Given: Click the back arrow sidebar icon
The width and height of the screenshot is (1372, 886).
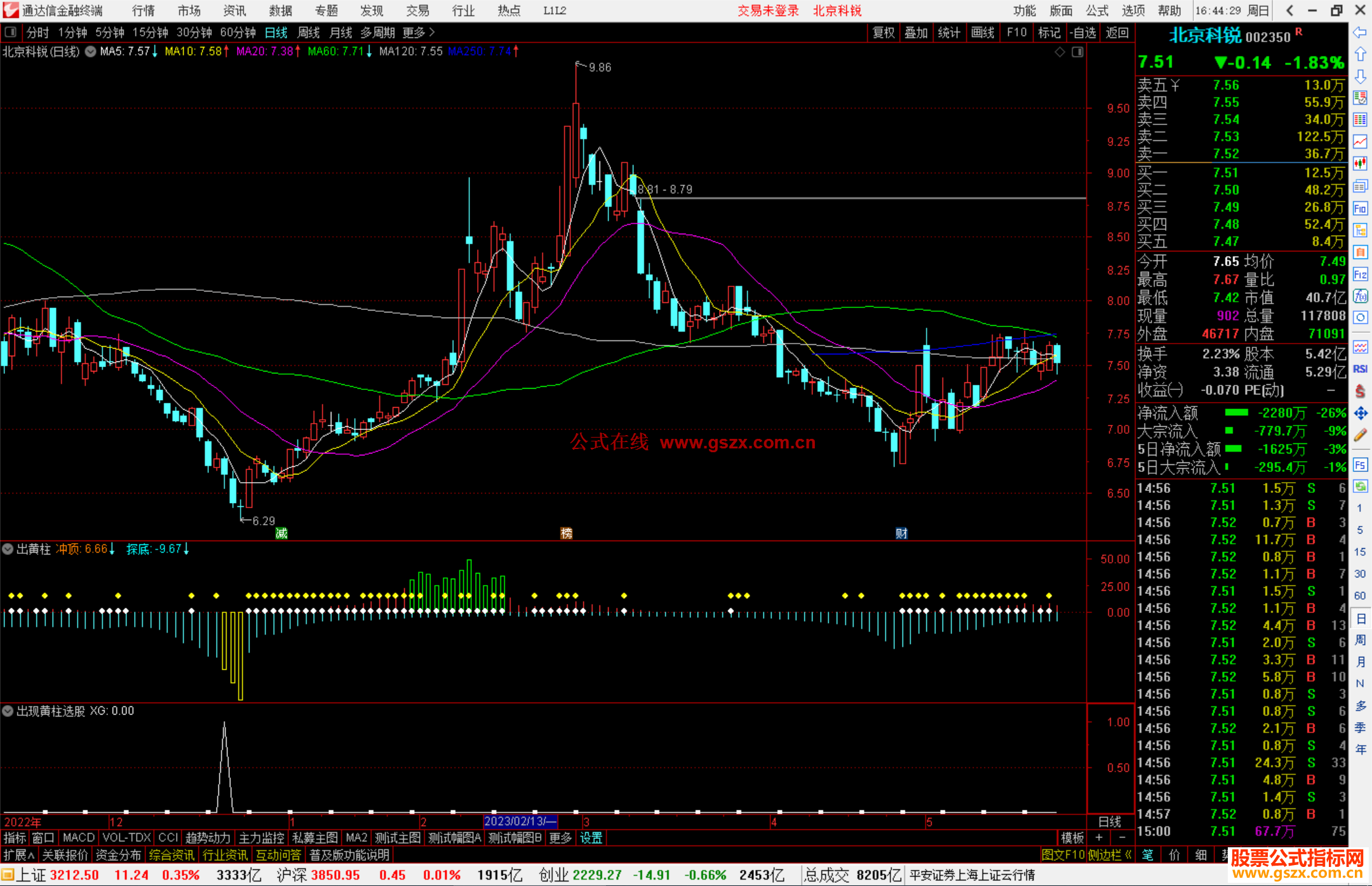Looking at the screenshot, I should [1360, 32].
